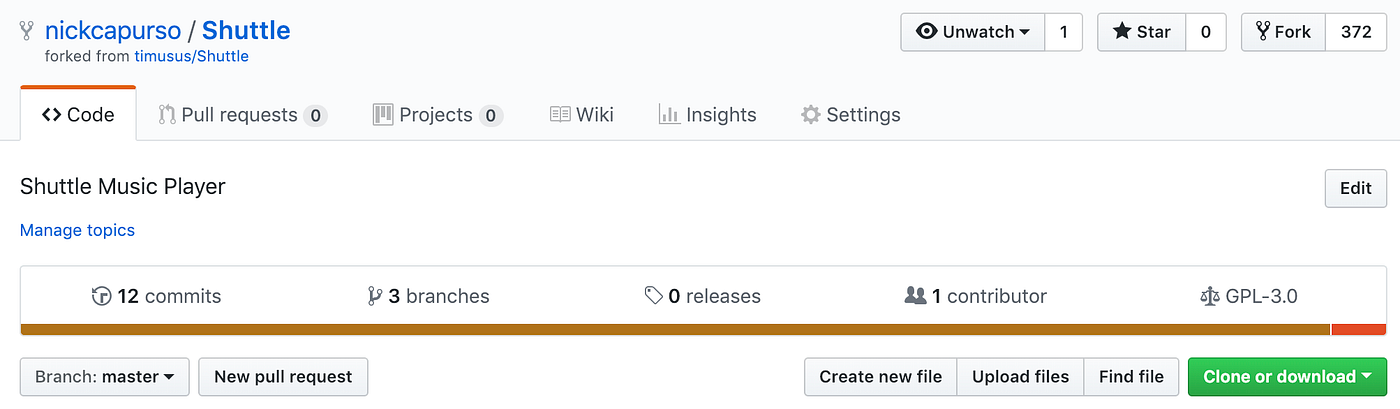1400x409 pixels.
Task: Click the fork count 372
Action: pyautogui.click(x=1356, y=32)
